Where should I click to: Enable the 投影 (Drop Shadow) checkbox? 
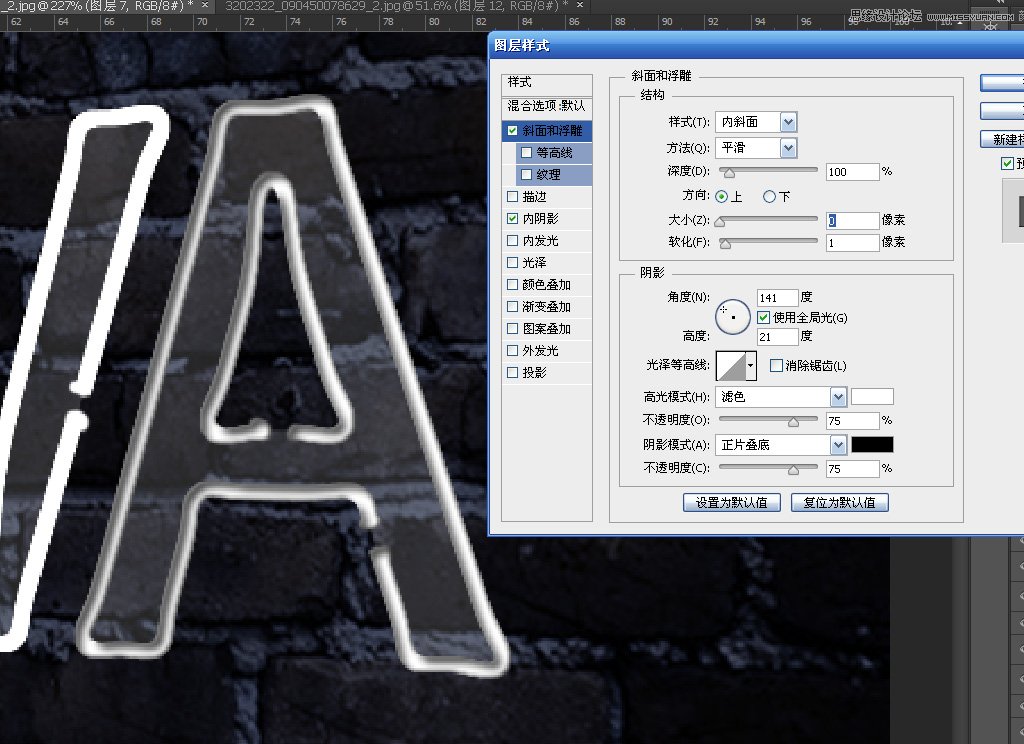(513, 372)
